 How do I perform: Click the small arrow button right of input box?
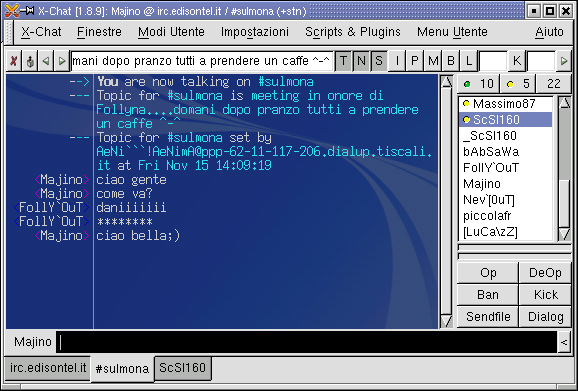coord(564,342)
